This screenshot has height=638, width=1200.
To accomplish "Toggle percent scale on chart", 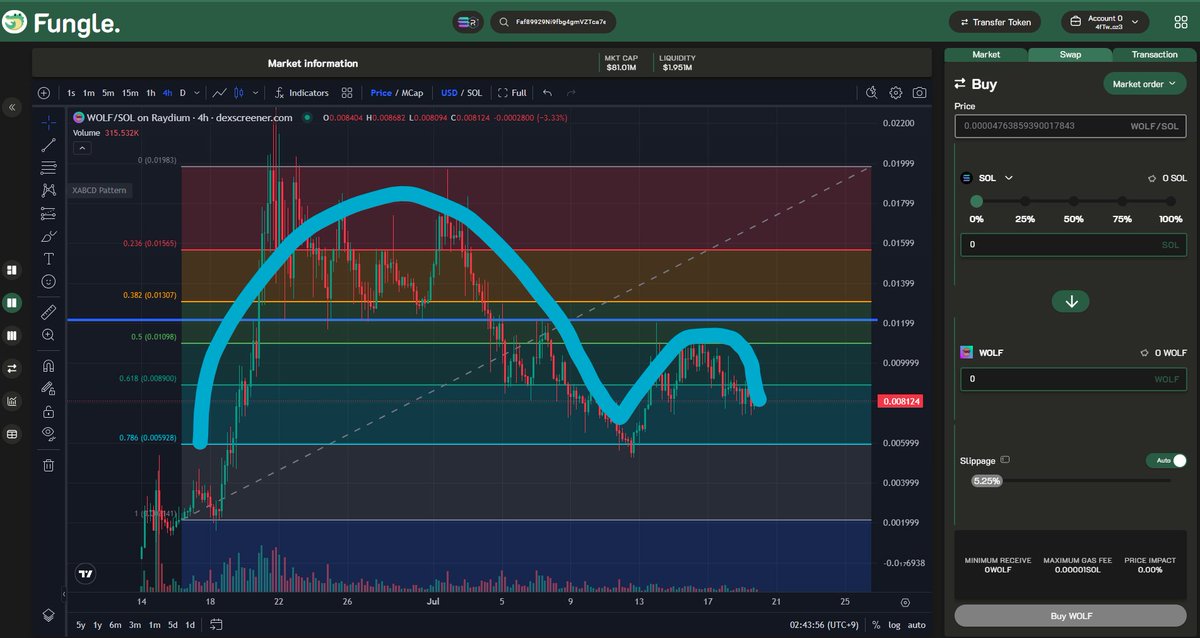I will 876,625.
